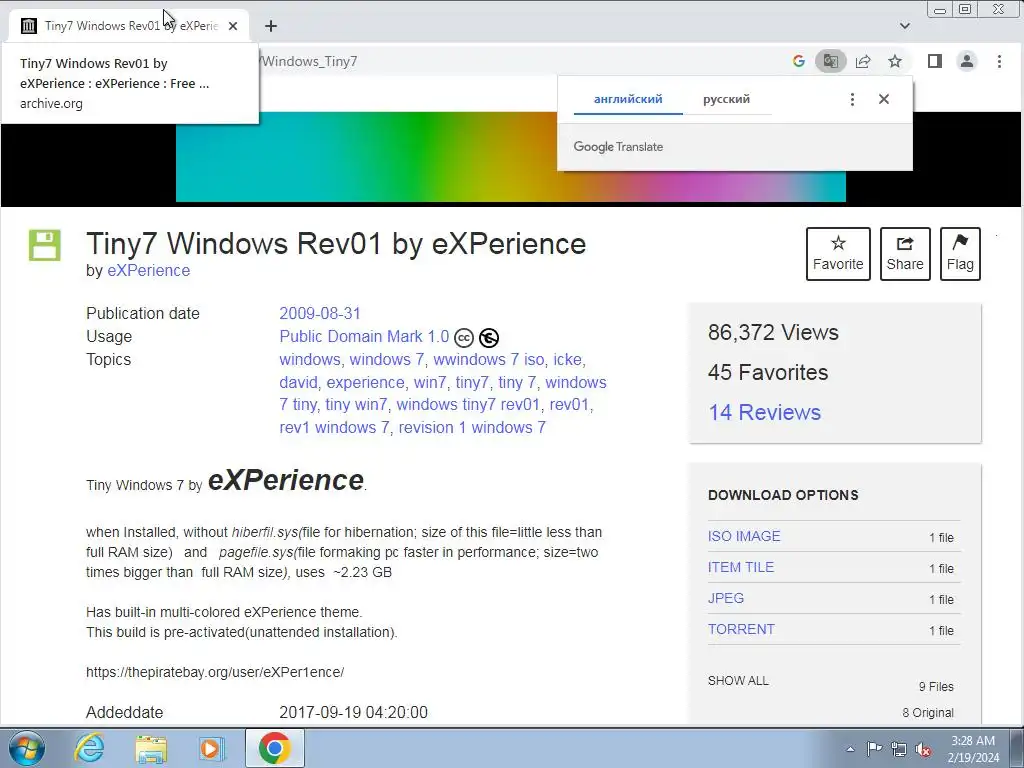Click the share page icon in address bar
The height and width of the screenshot is (768, 1024).
[x=863, y=61]
